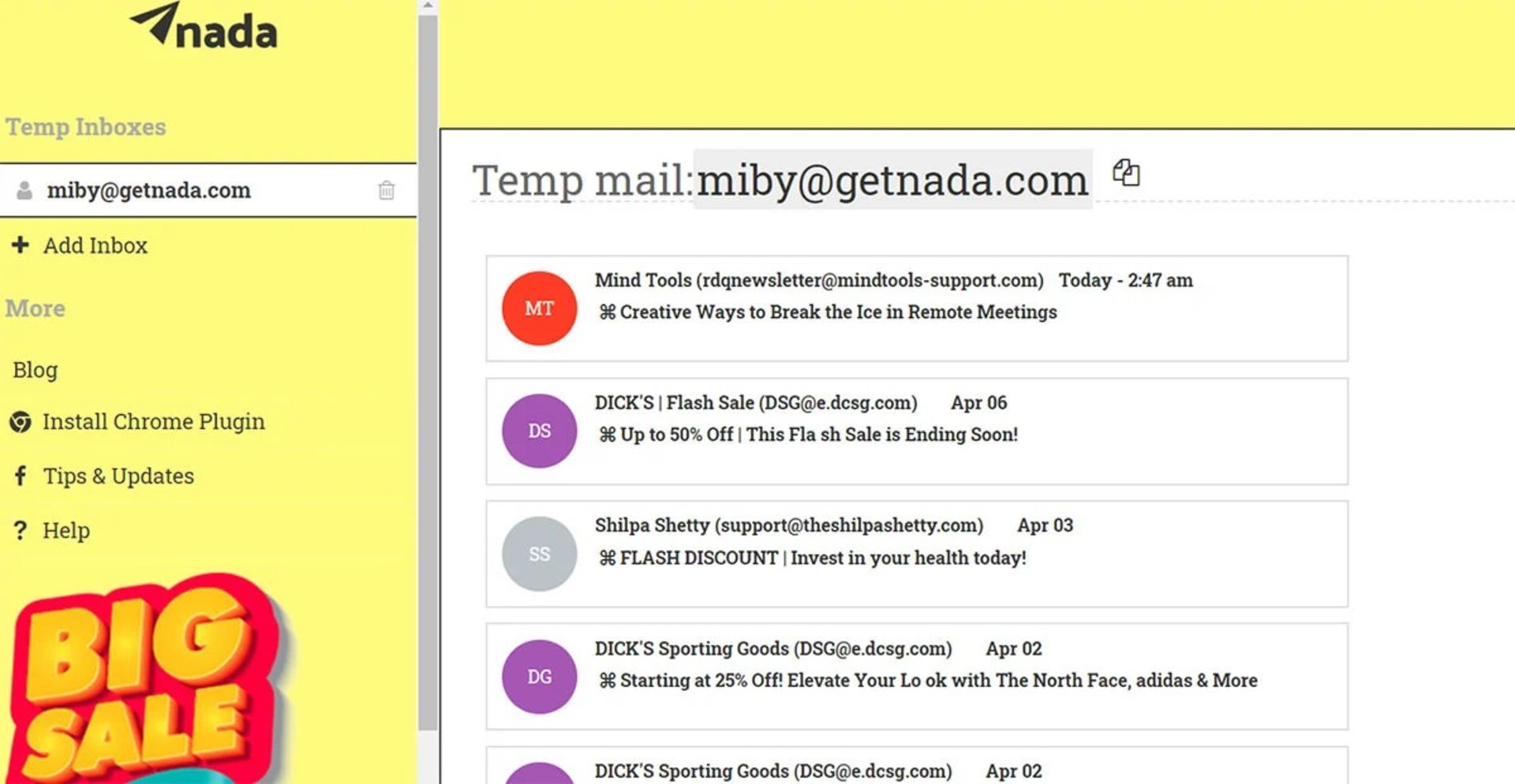
Task: Open email FLASH DISCOUNT Invest in your health
Action: coord(917,554)
